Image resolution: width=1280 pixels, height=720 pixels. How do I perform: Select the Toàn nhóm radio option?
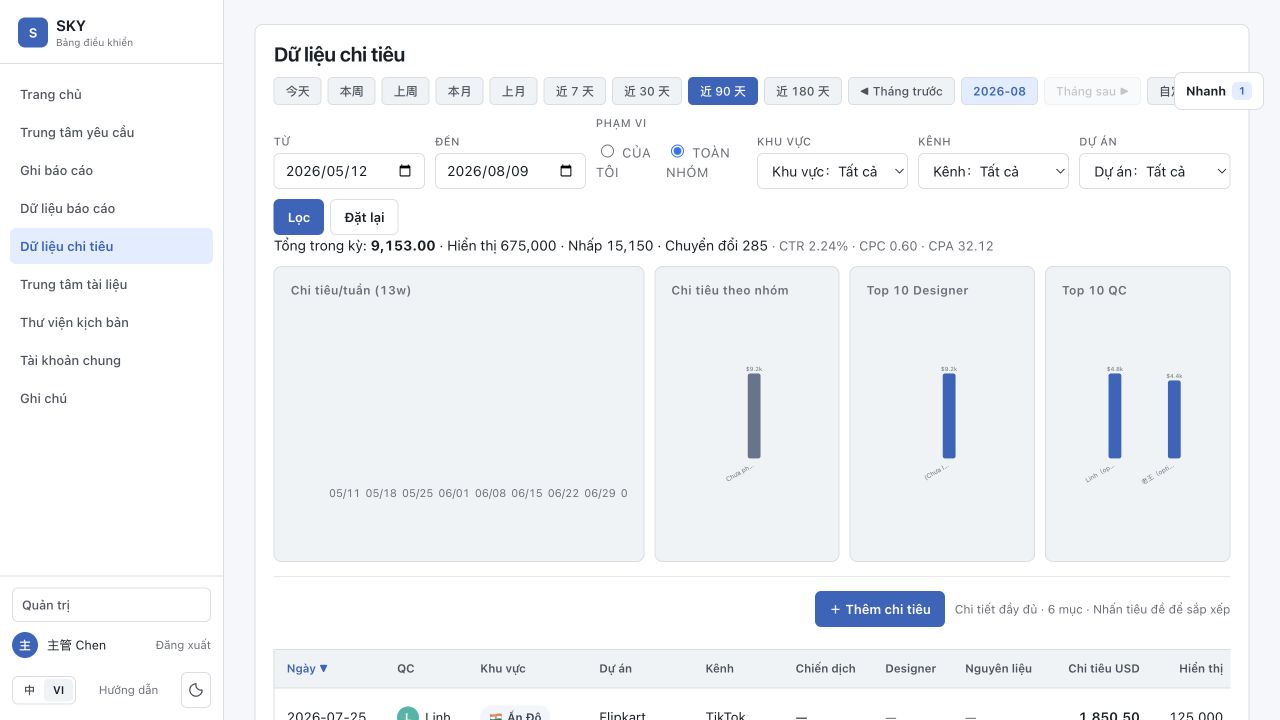tap(677, 151)
